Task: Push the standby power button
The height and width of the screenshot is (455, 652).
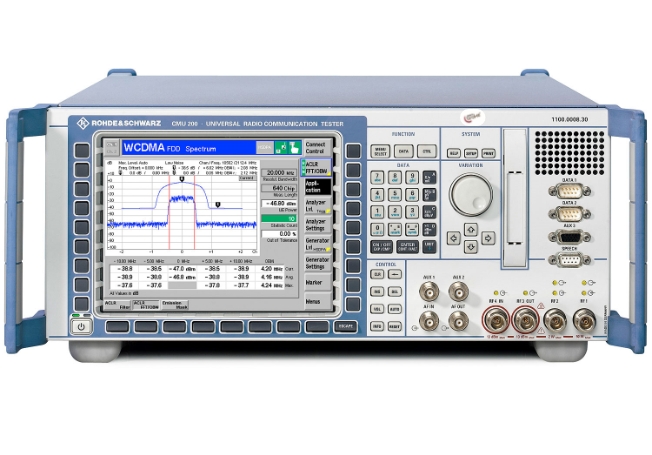Action: (x=81, y=327)
